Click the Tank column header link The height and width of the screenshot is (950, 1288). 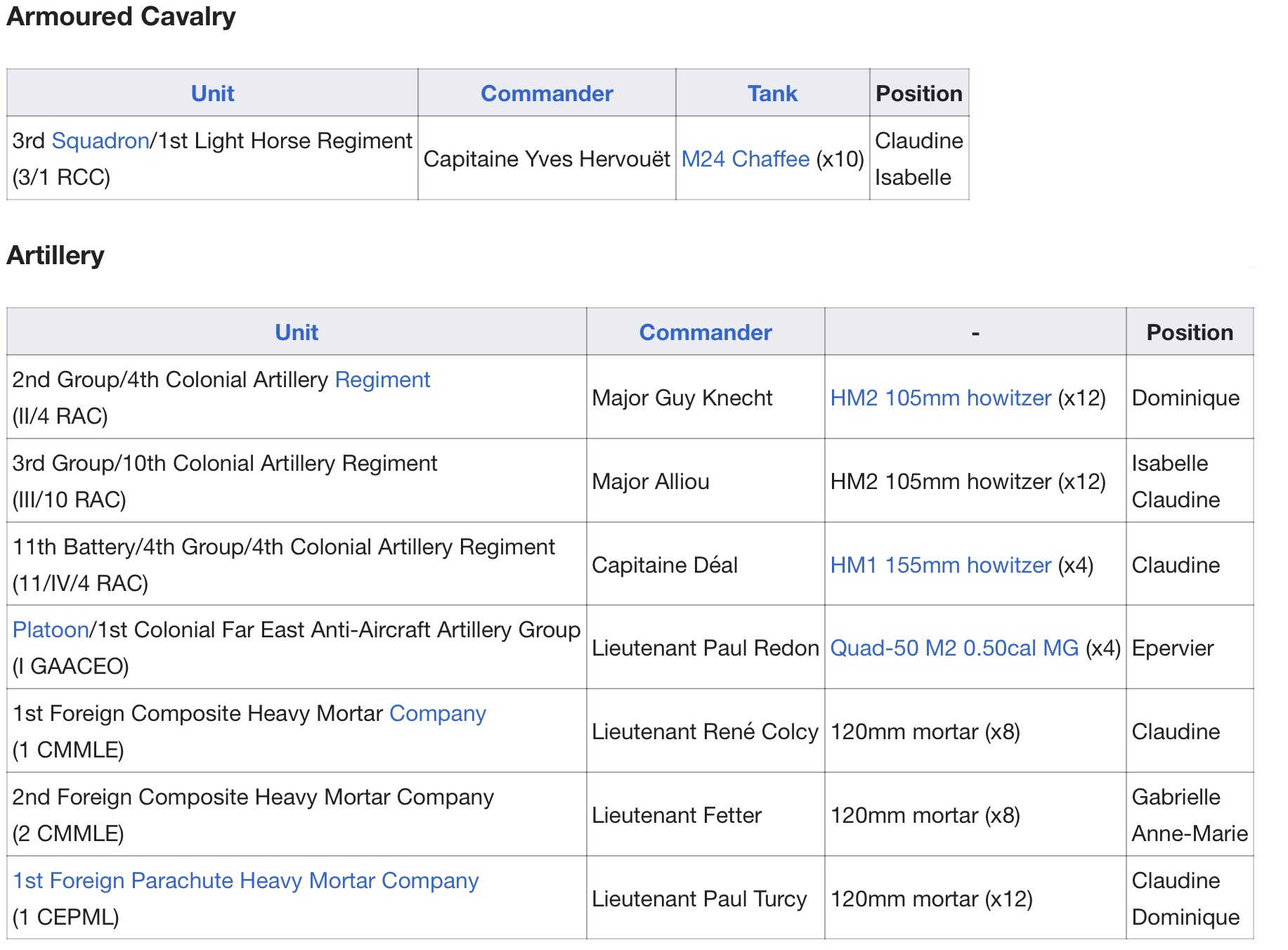coord(772,93)
